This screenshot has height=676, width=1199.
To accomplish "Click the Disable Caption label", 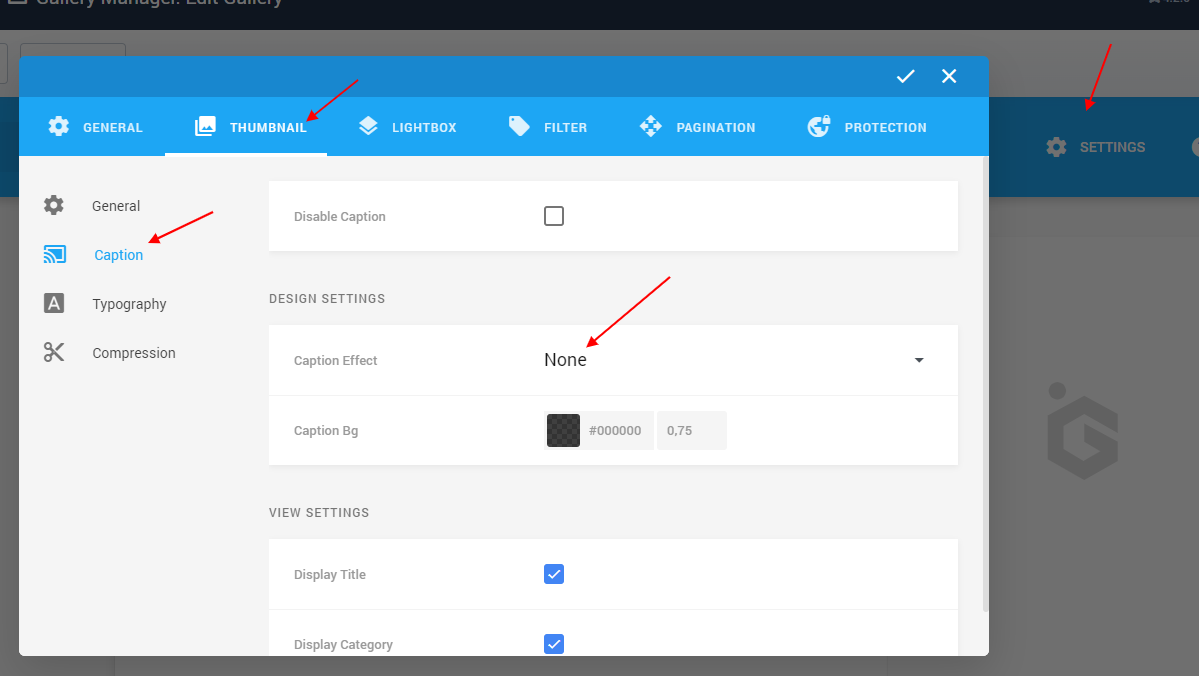I will tap(340, 216).
